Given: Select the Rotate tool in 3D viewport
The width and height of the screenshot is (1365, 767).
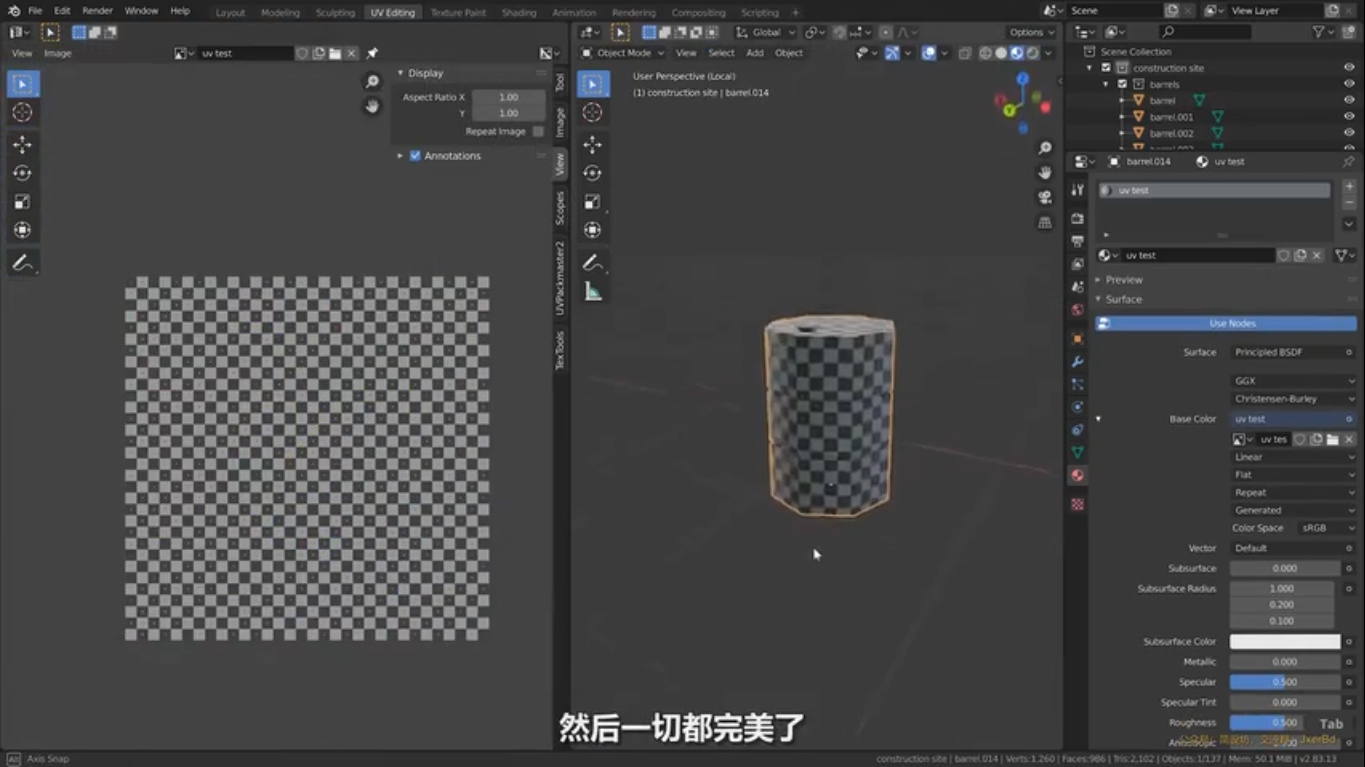Looking at the screenshot, I should click(593, 173).
